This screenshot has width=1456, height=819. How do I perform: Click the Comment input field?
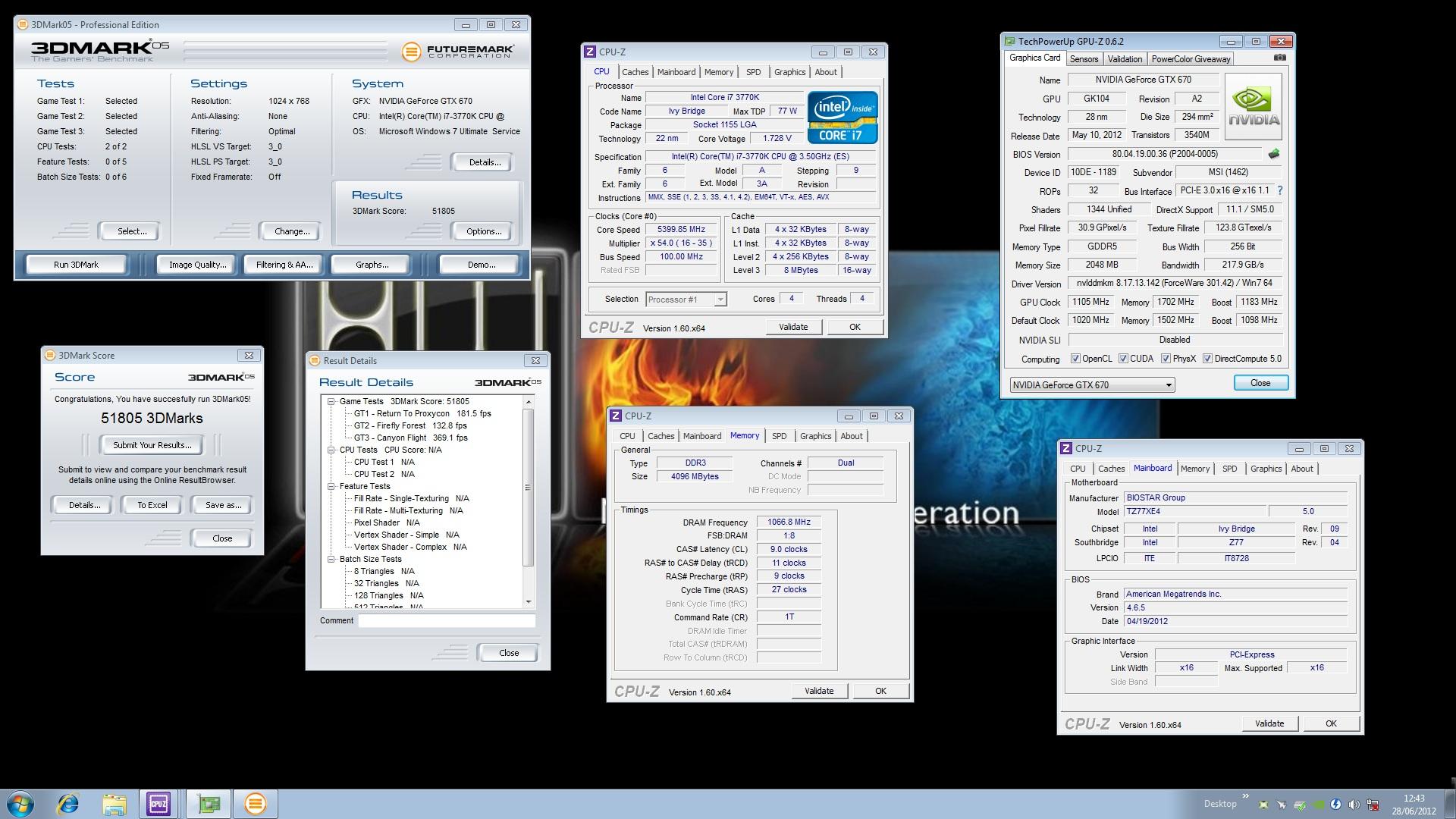[x=447, y=620]
